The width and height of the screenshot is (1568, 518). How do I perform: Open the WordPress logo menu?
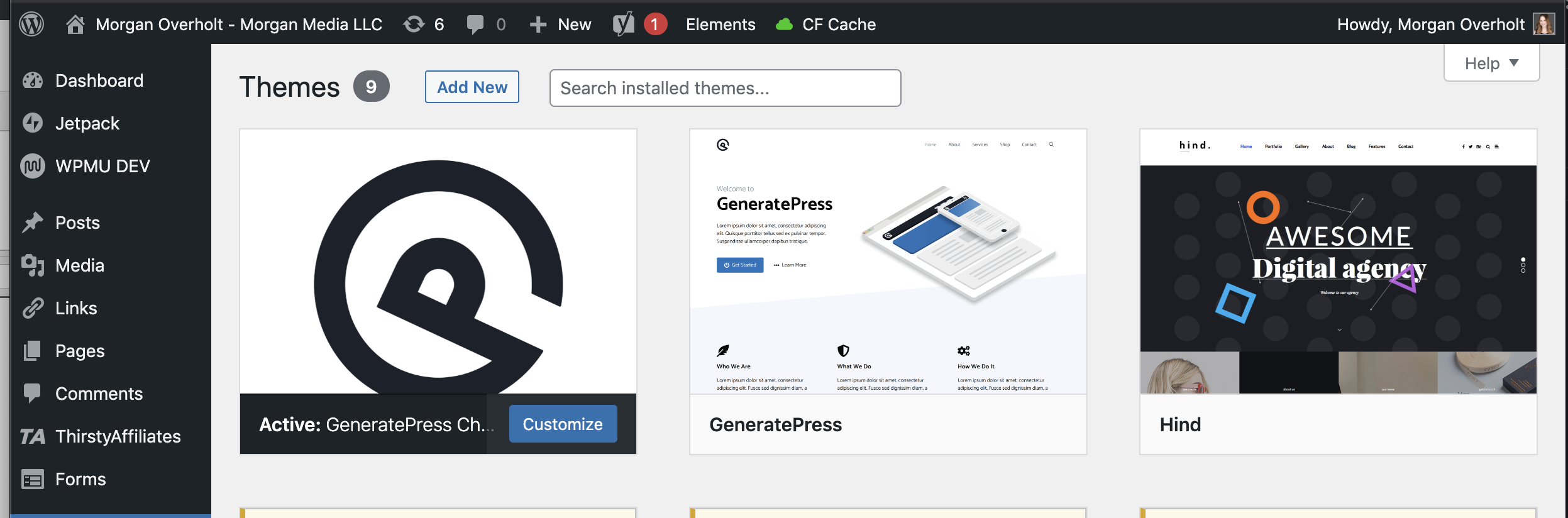pos(31,25)
